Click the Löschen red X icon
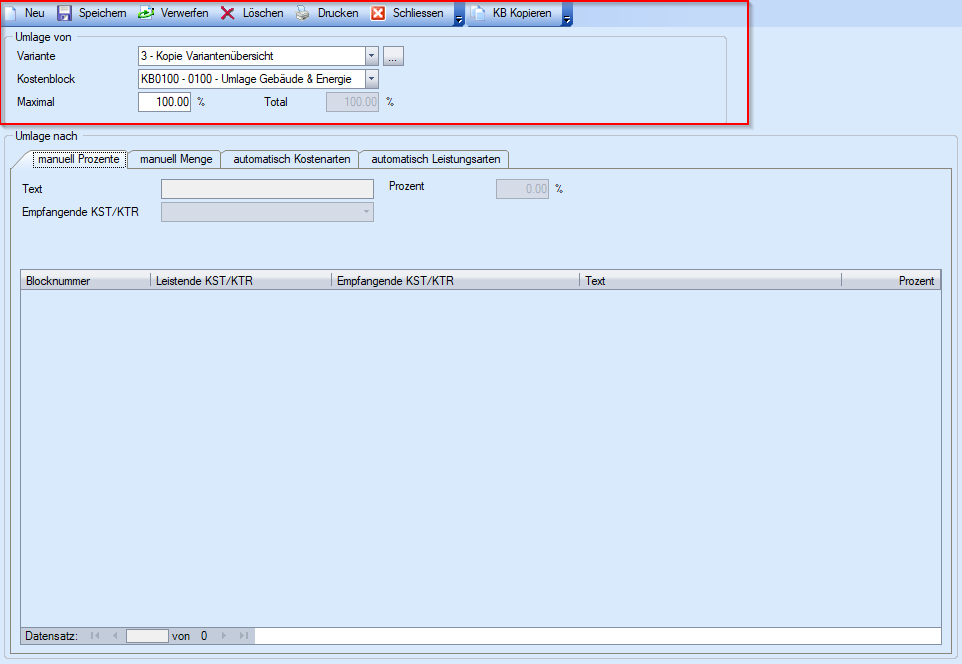The image size is (962, 664). click(x=228, y=13)
